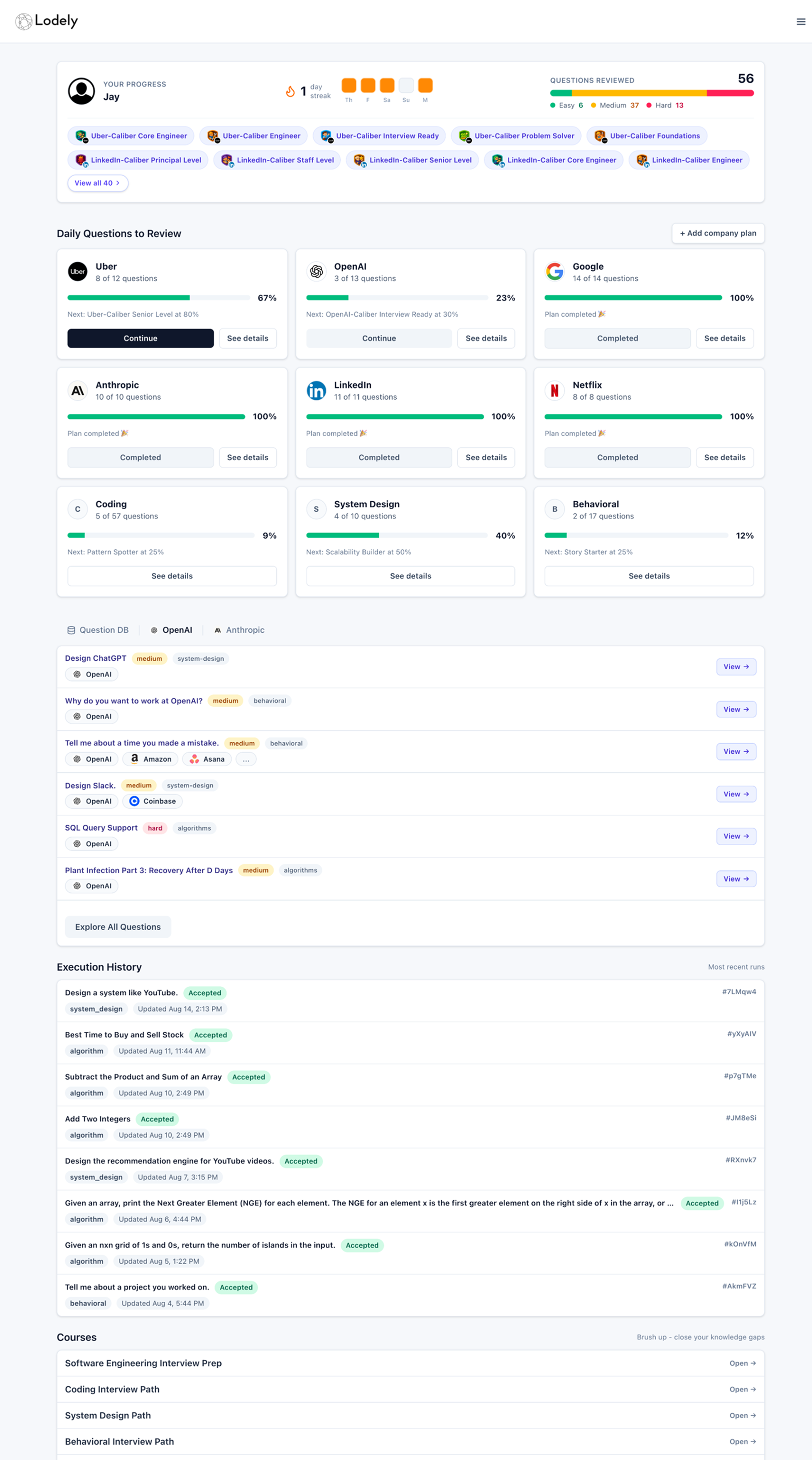See details for the Google plan

coord(725,338)
